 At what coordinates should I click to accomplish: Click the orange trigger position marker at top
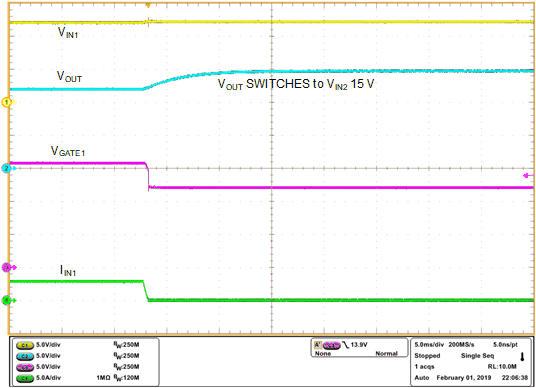pyautogui.click(x=148, y=5)
